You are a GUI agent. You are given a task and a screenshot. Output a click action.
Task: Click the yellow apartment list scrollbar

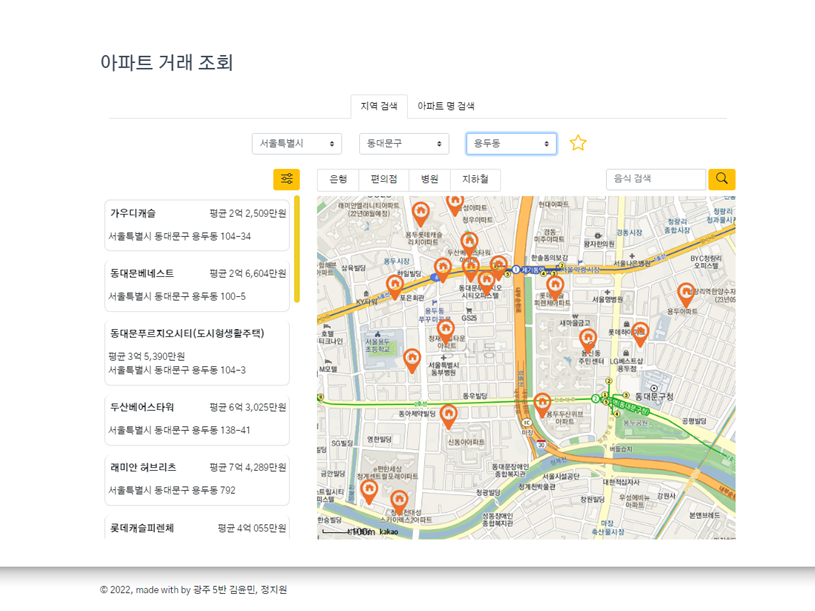(297, 249)
